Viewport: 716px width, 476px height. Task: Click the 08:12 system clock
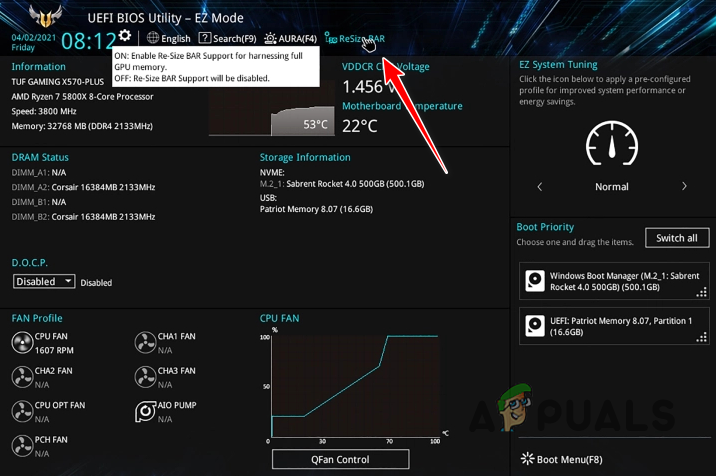tap(89, 41)
